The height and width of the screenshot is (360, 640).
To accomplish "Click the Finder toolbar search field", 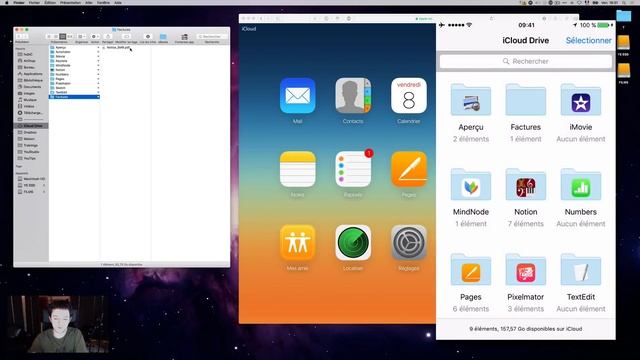I will [212, 36].
